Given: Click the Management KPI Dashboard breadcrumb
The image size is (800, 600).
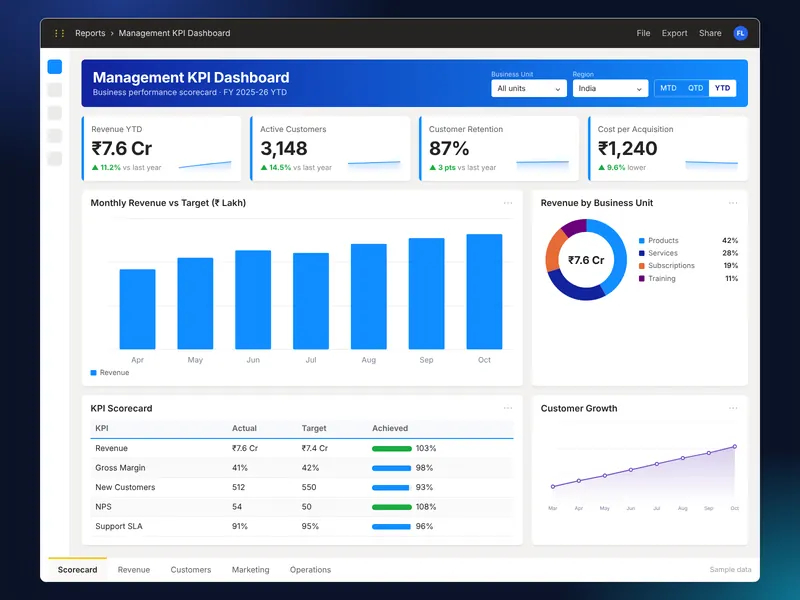Looking at the screenshot, I should tap(174, 33).
